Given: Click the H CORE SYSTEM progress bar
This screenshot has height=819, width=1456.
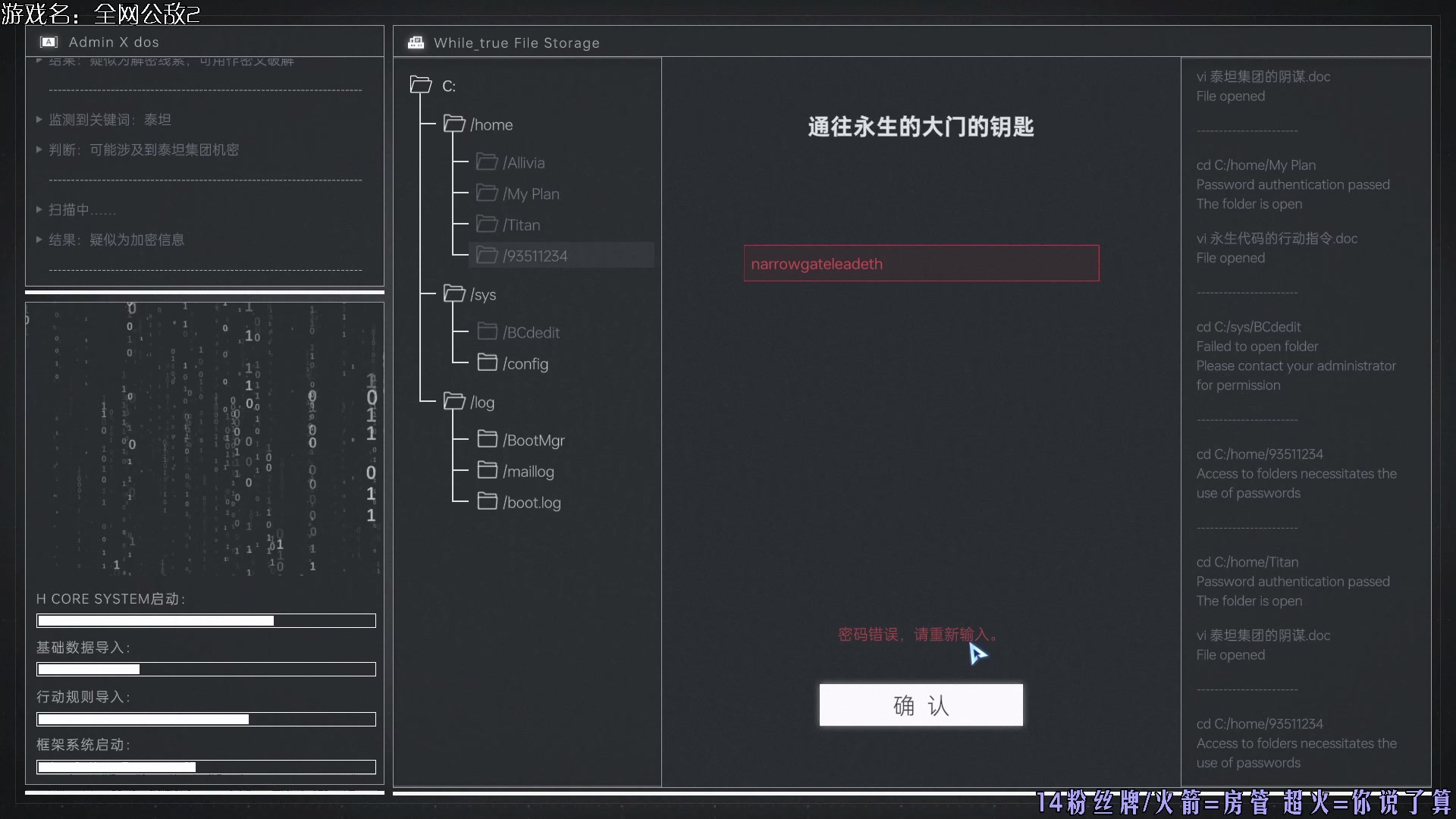Looking at the screenshot, I should coord(206,620).
